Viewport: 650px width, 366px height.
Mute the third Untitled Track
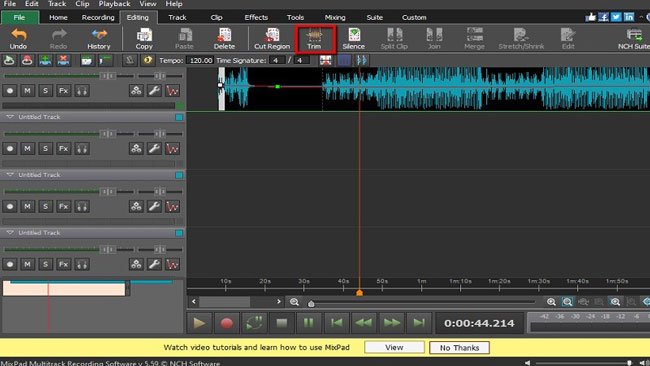pyautogui.click(x=27, y=264)
